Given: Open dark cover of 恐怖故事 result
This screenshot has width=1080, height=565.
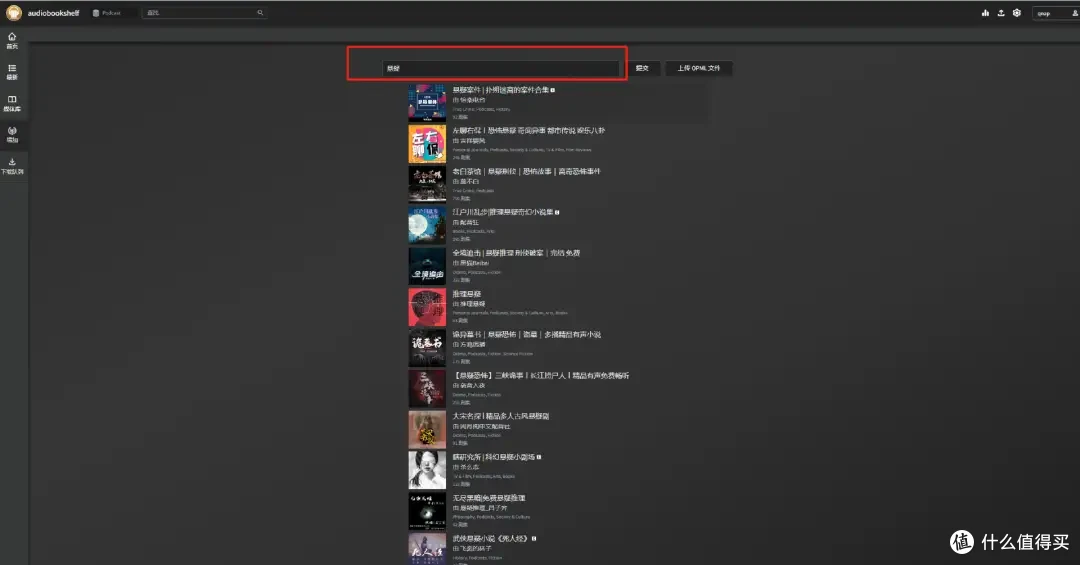Looking at the screenshot, I should [x=427, y=184].
